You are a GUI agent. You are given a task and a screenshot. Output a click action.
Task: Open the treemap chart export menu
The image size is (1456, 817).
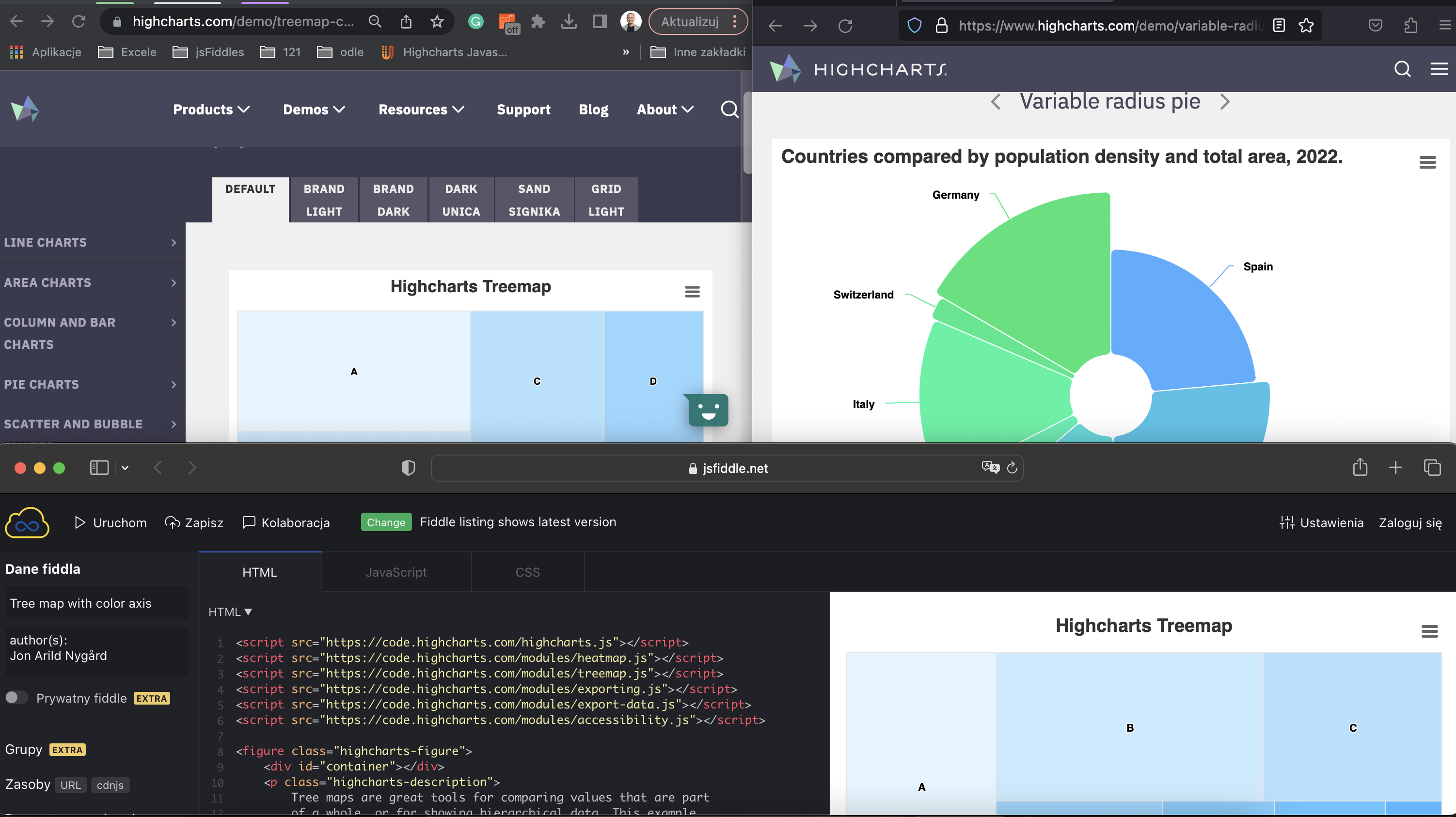692,291
